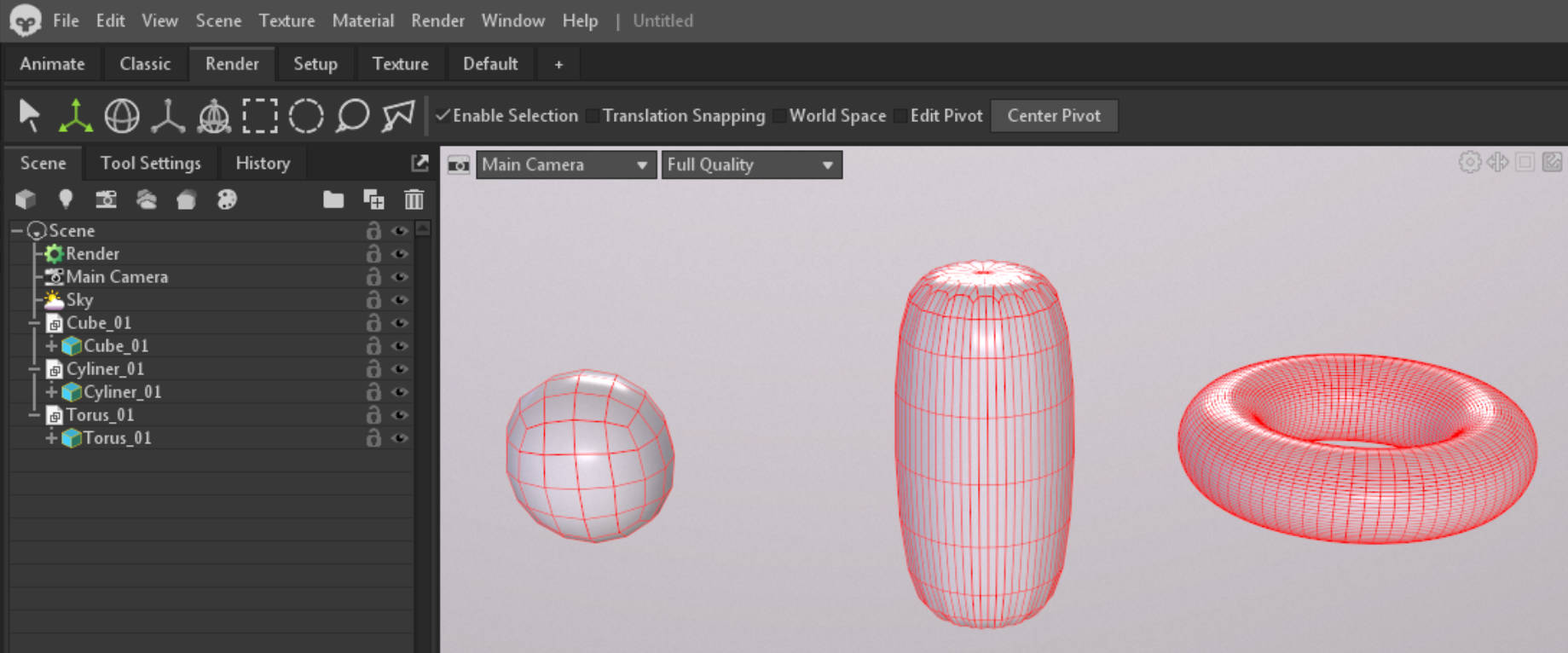Expand the Cube_01 mesh child node
This screenshot has height=653, width=1568.
tap(51, 346)
